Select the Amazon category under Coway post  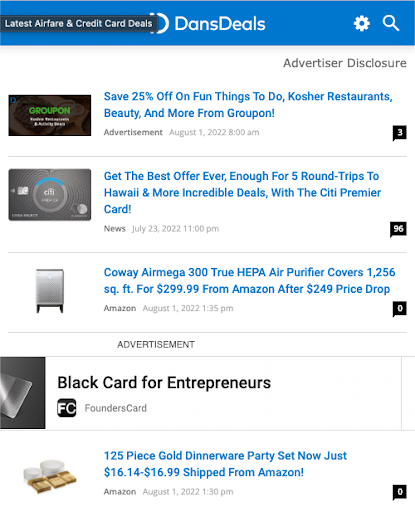(x=120, y=308)
